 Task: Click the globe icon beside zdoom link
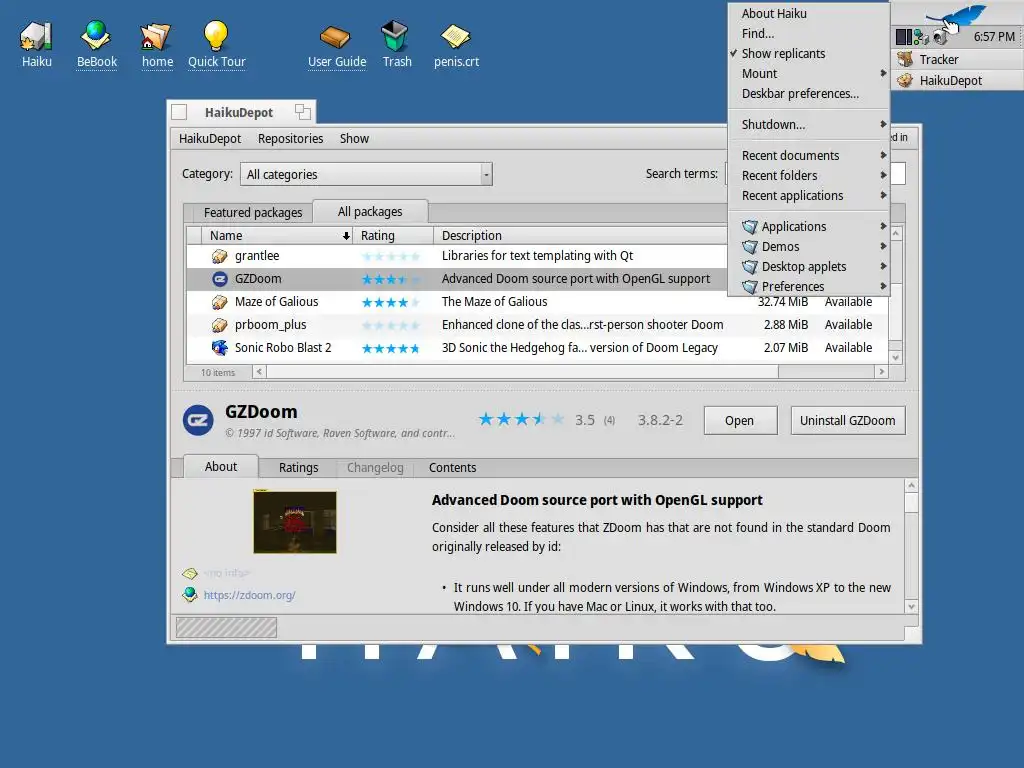click(190, 595)
